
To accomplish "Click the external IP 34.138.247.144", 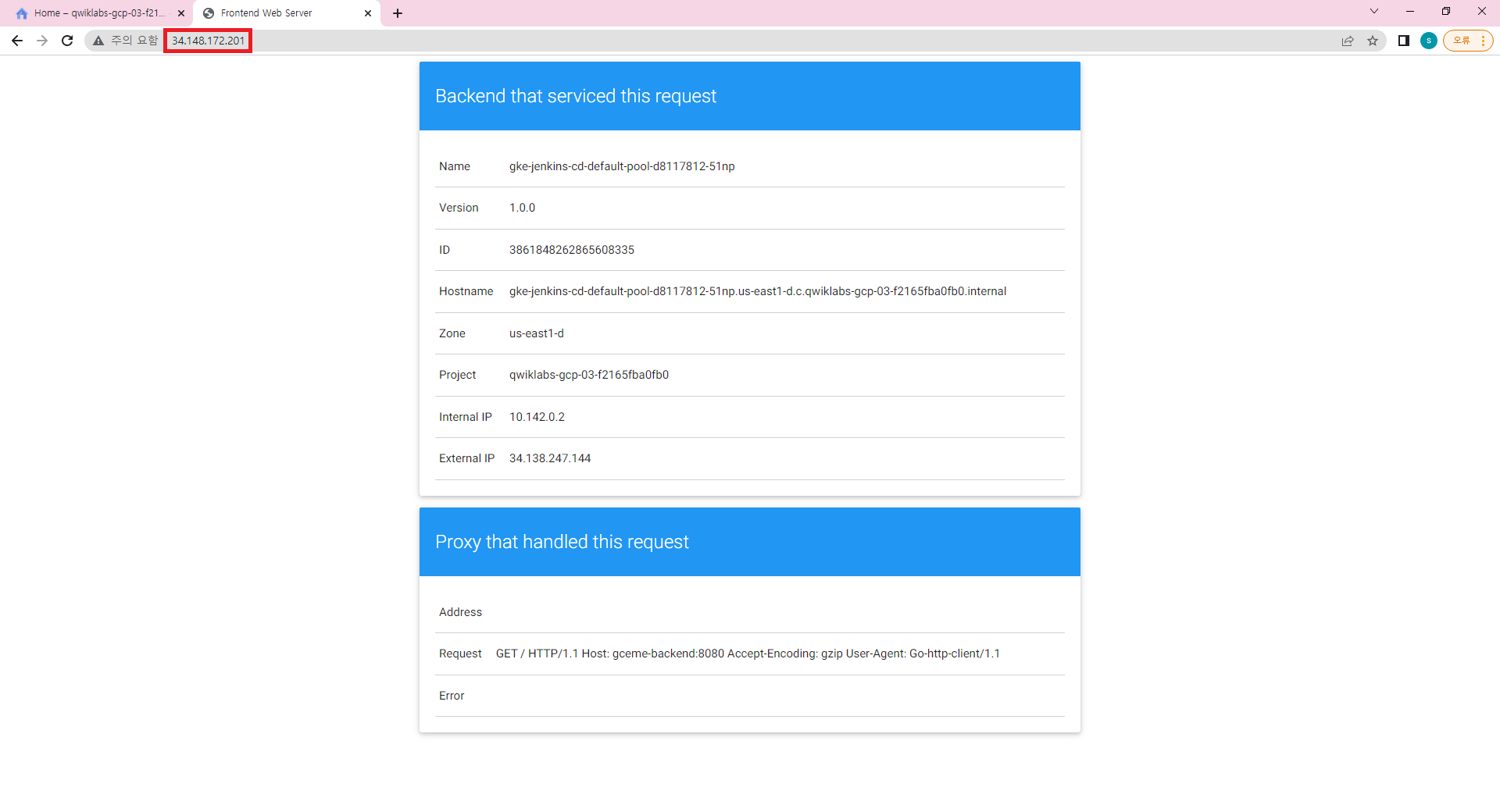I will point(550,458).
